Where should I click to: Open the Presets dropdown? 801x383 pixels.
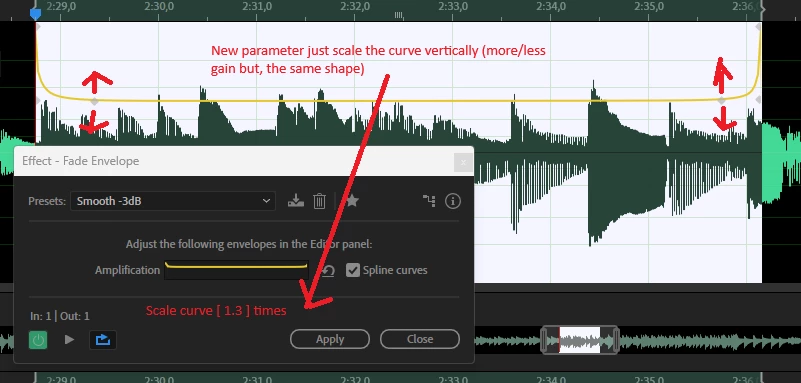click(x=173, y=201)
